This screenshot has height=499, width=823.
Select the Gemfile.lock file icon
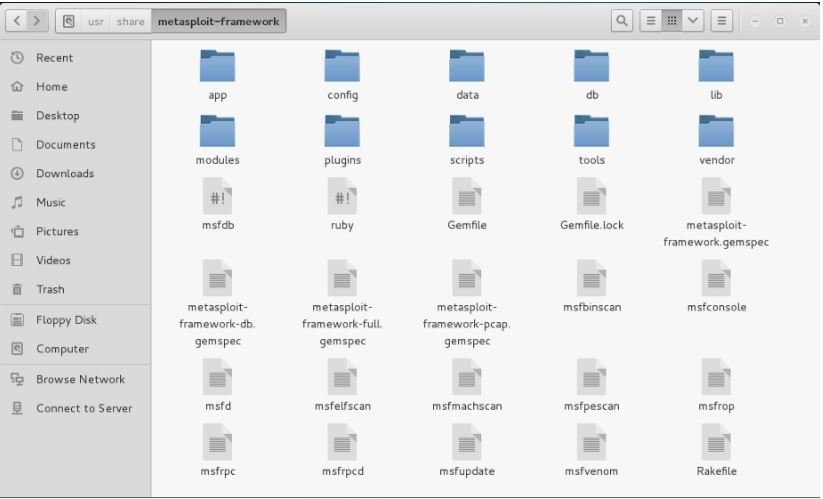tap(592, 196)
